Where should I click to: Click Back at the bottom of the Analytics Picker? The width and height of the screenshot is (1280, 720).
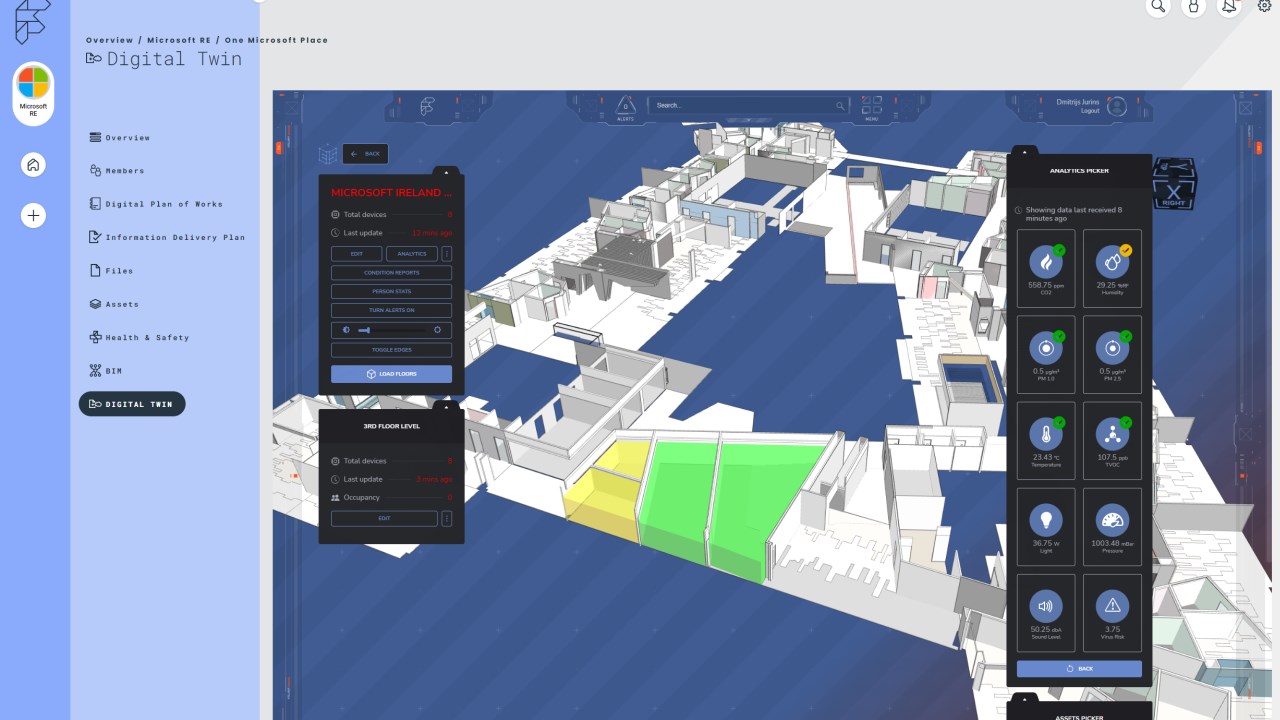pos(1079,669)
